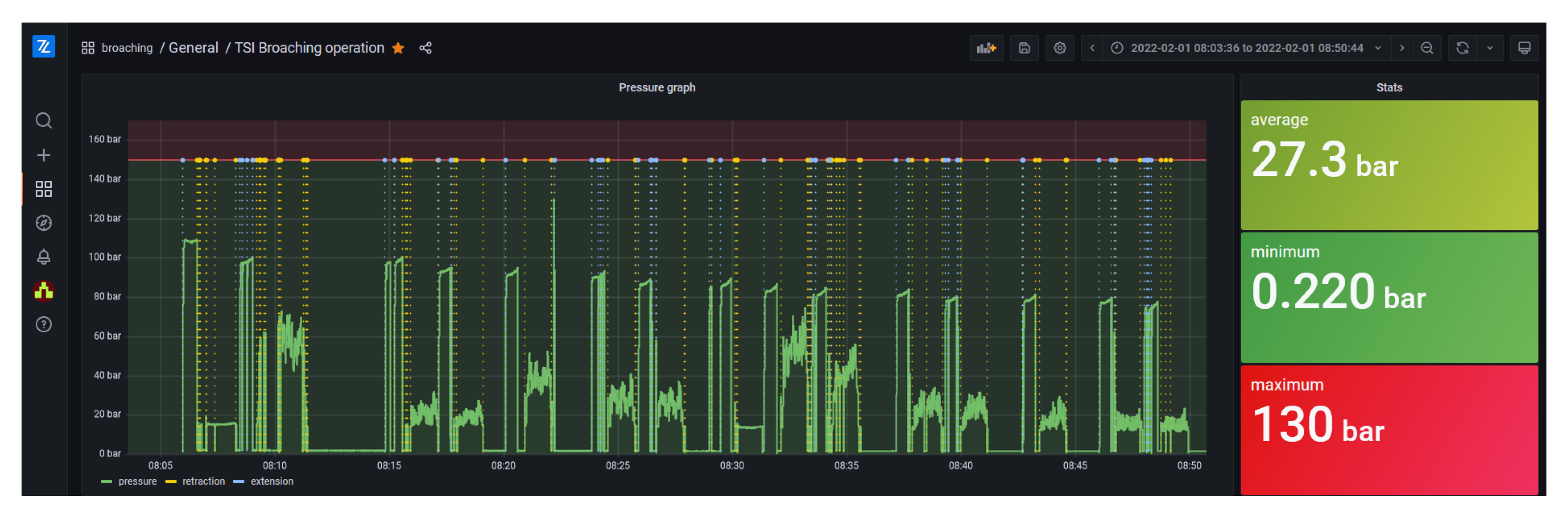Click the General folder breadcrumb

coord(193,48)
